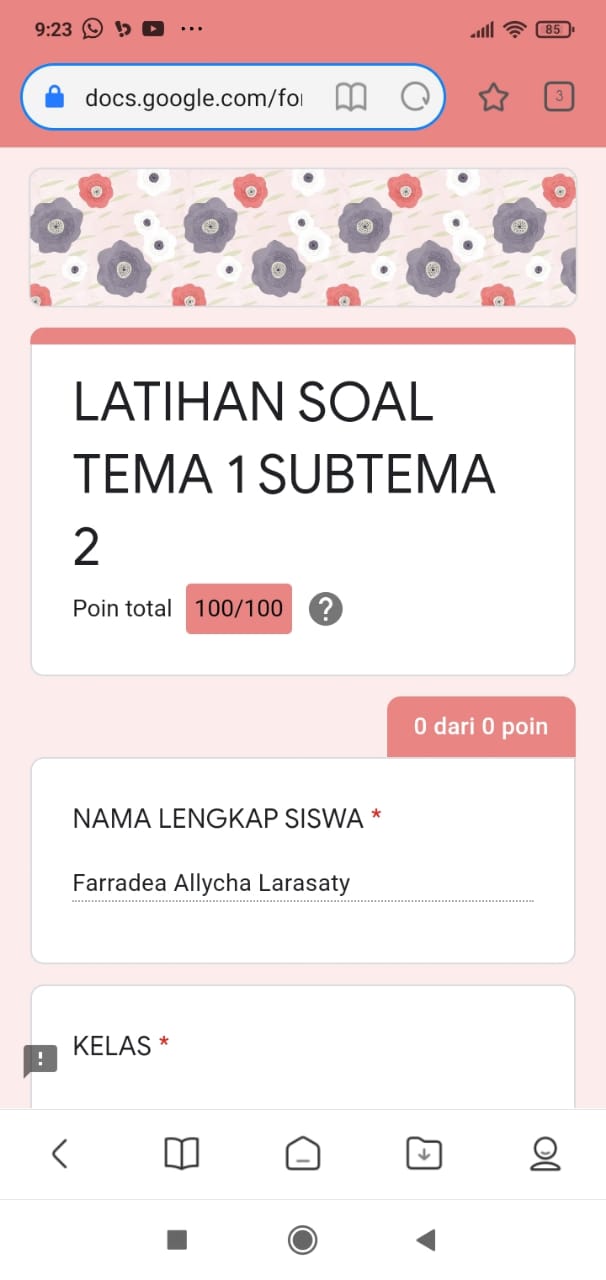Reload the page with the refresh icon
This screenshot has width=606, height=1280.
pos(414,97)
